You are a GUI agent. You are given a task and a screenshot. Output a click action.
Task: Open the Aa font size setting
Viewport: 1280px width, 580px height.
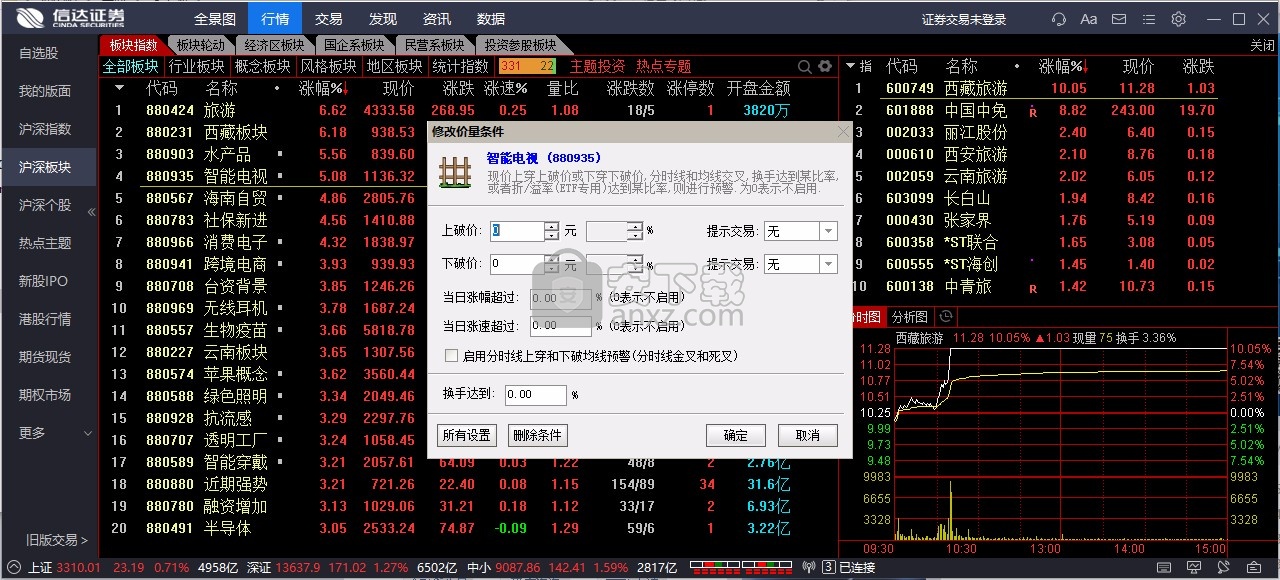click(x=1089, y=19)
